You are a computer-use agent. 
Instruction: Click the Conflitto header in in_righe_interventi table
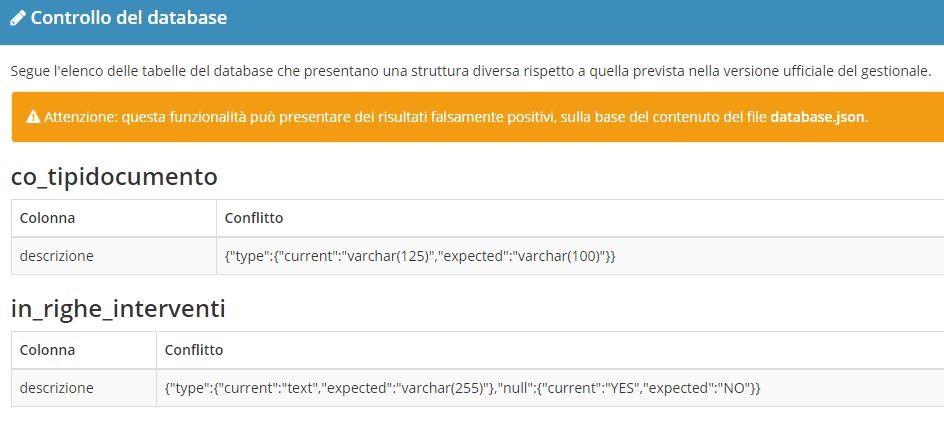pyautogui.click(x=194, y=350)
